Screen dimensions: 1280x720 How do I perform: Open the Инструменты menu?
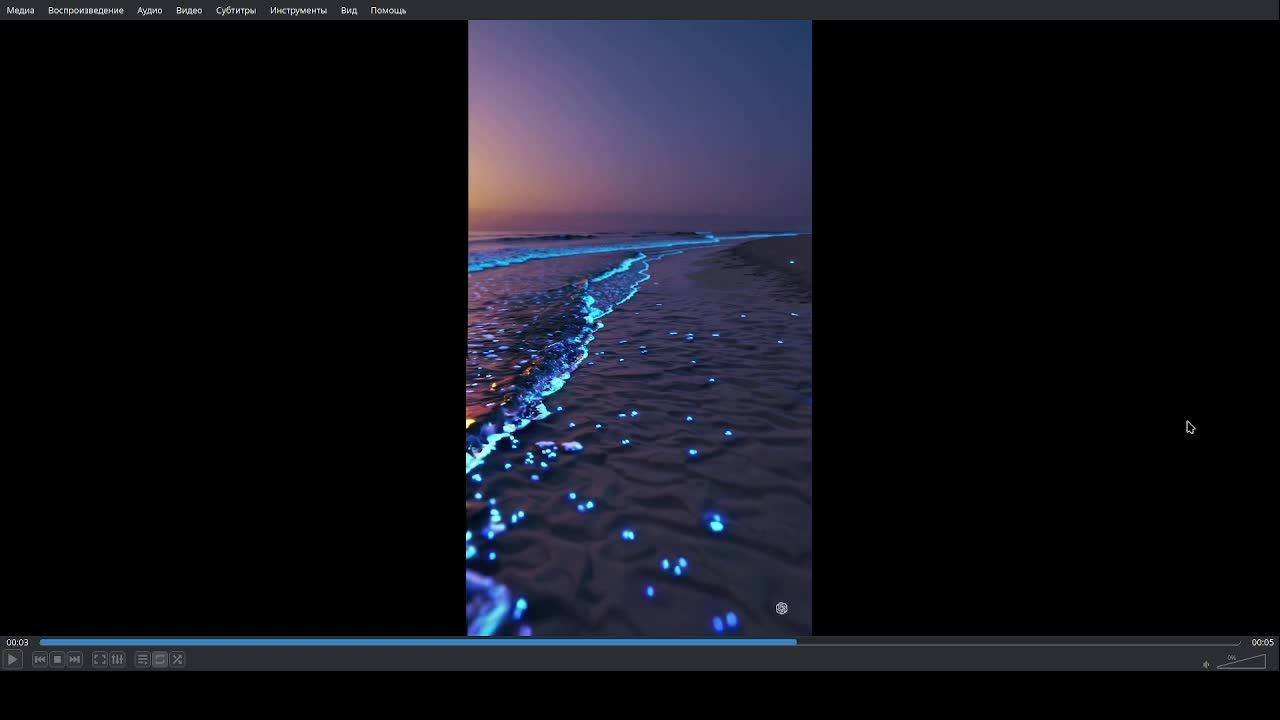pyautogui.click(x=298, y=10)
